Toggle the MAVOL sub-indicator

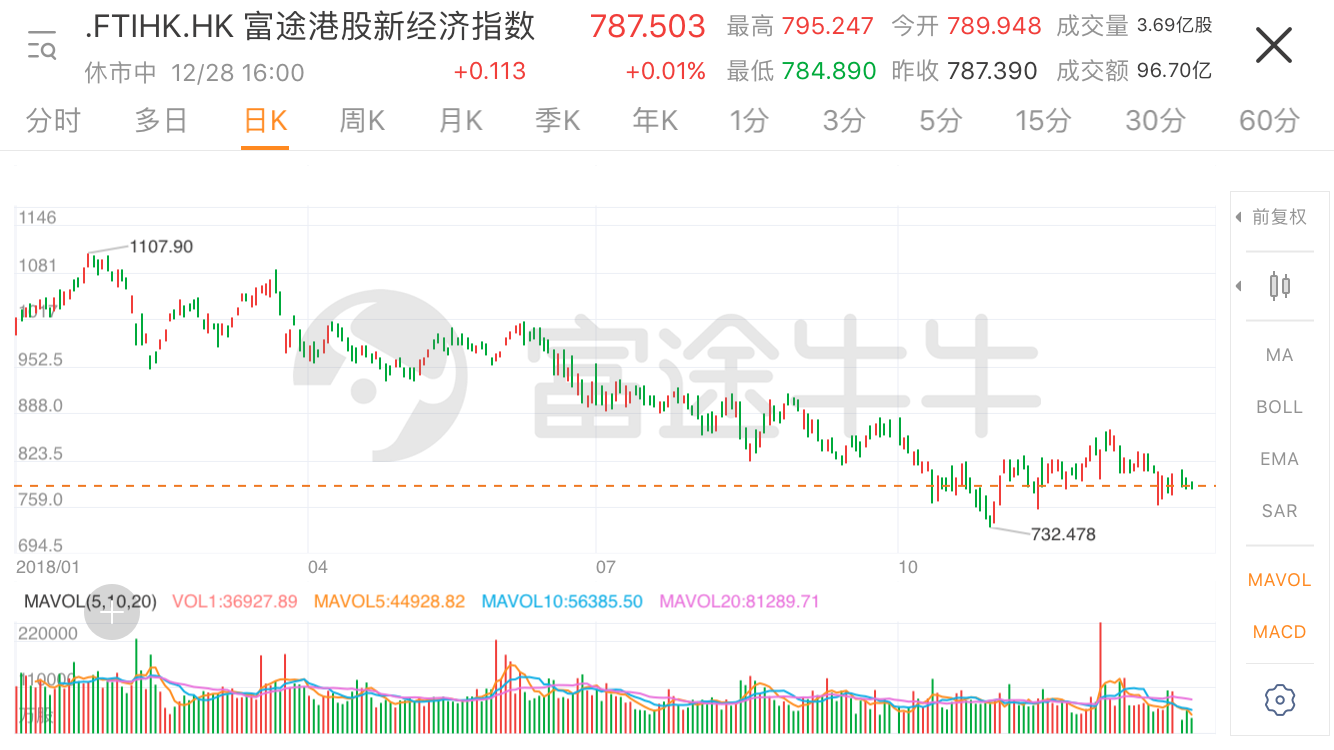(x=1279, y=580)
